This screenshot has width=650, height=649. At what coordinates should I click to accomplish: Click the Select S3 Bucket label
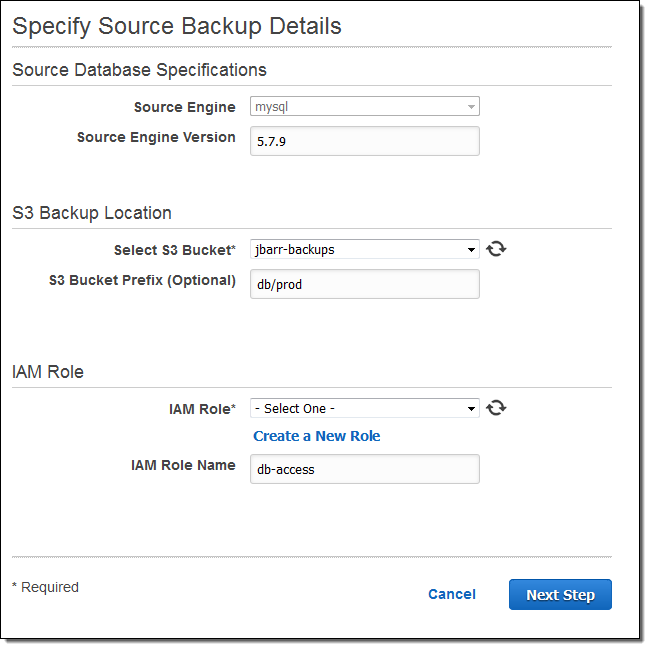(x=175, y=250)
